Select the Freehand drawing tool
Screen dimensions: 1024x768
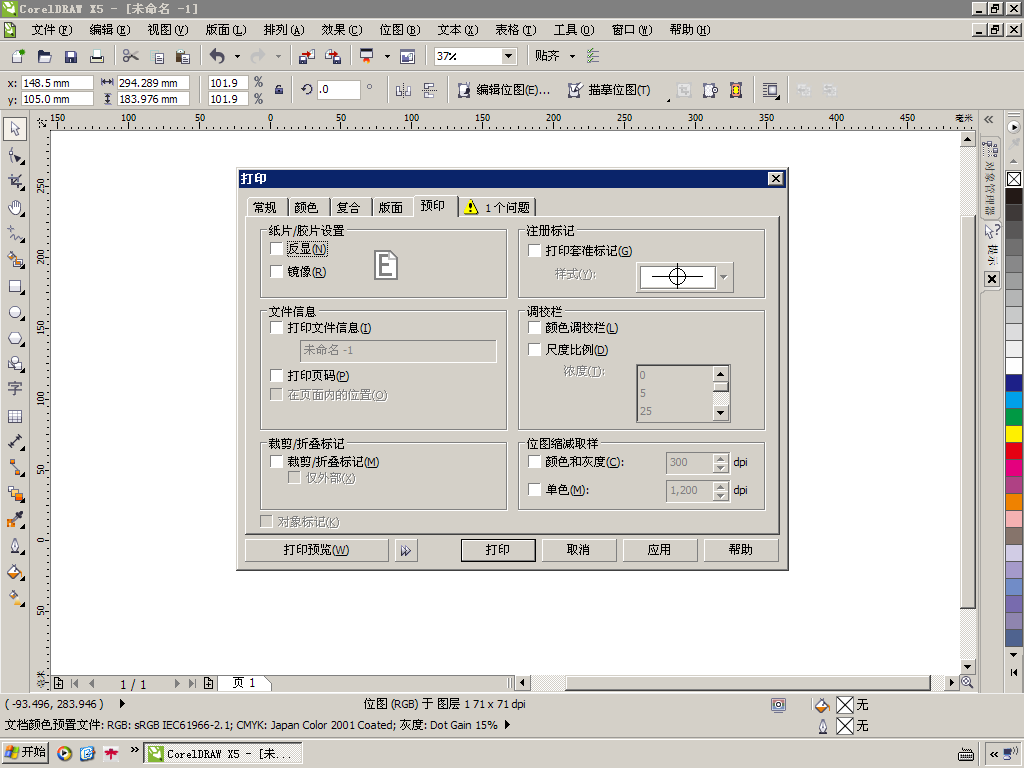click(x=15, y=234)
